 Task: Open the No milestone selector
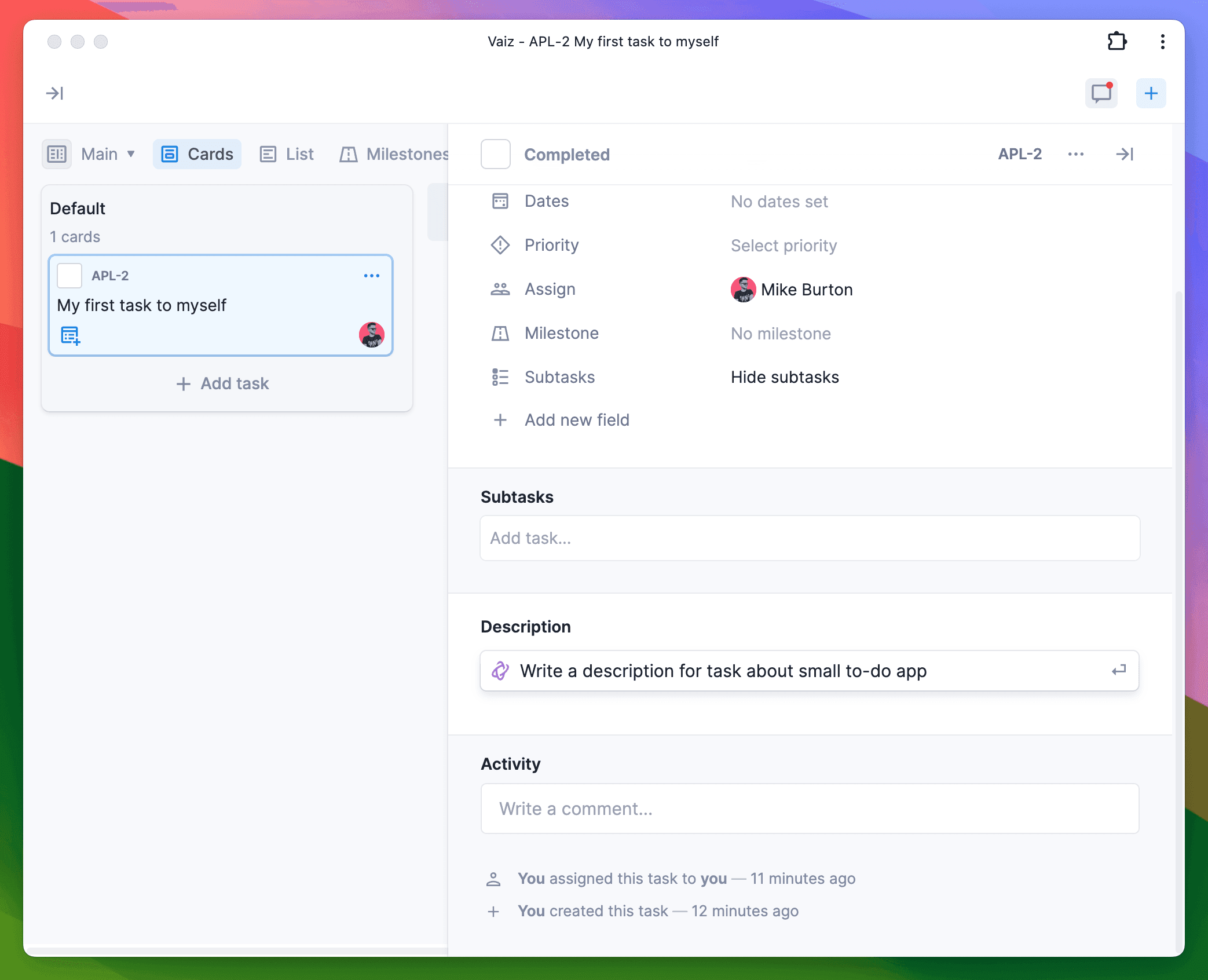coord(780,334)
